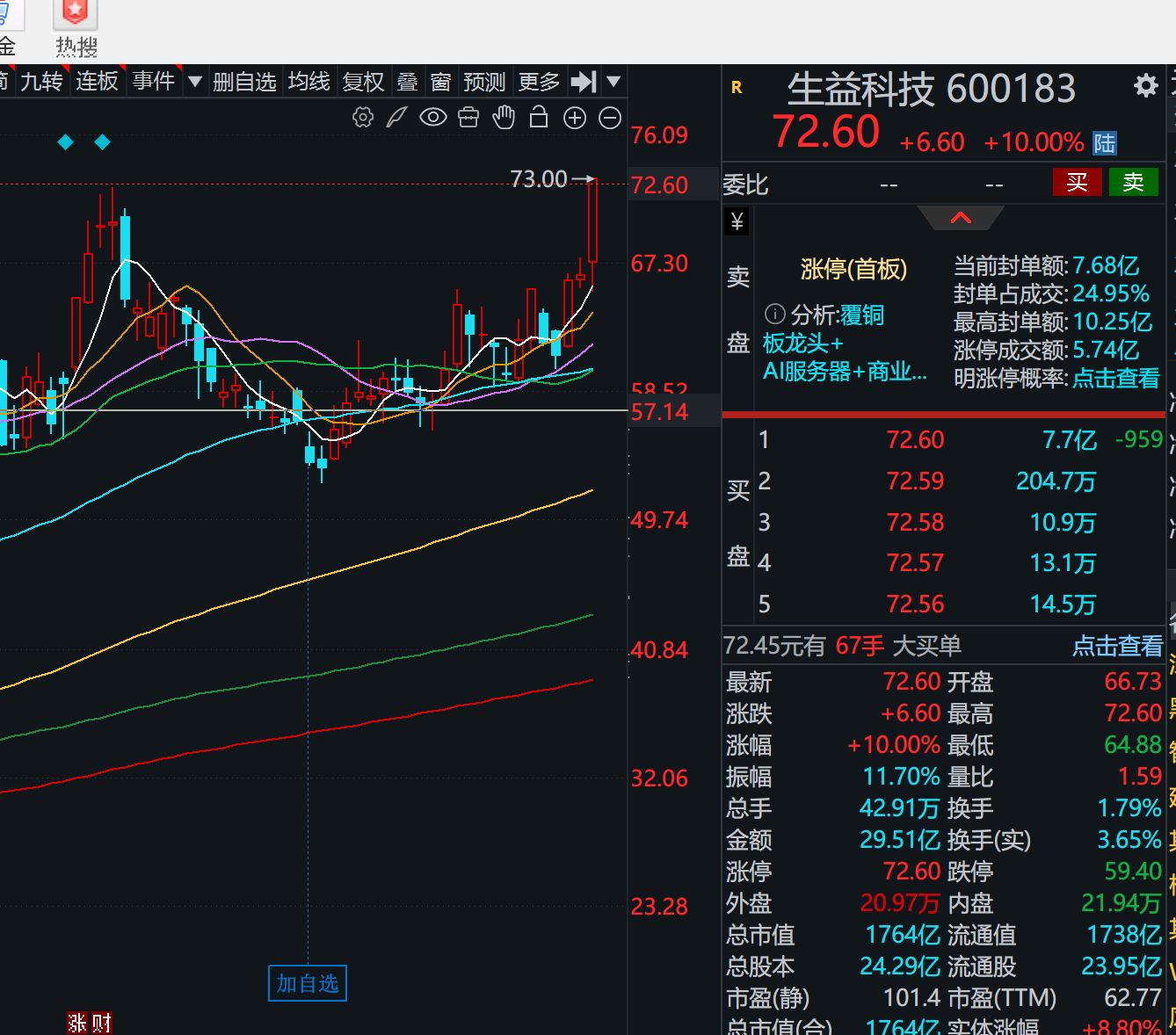Image resolution: width=1176 pixels, height=1035 pixels.
Task: Click buy level 5 price 72.56
Action: point(915,604)
